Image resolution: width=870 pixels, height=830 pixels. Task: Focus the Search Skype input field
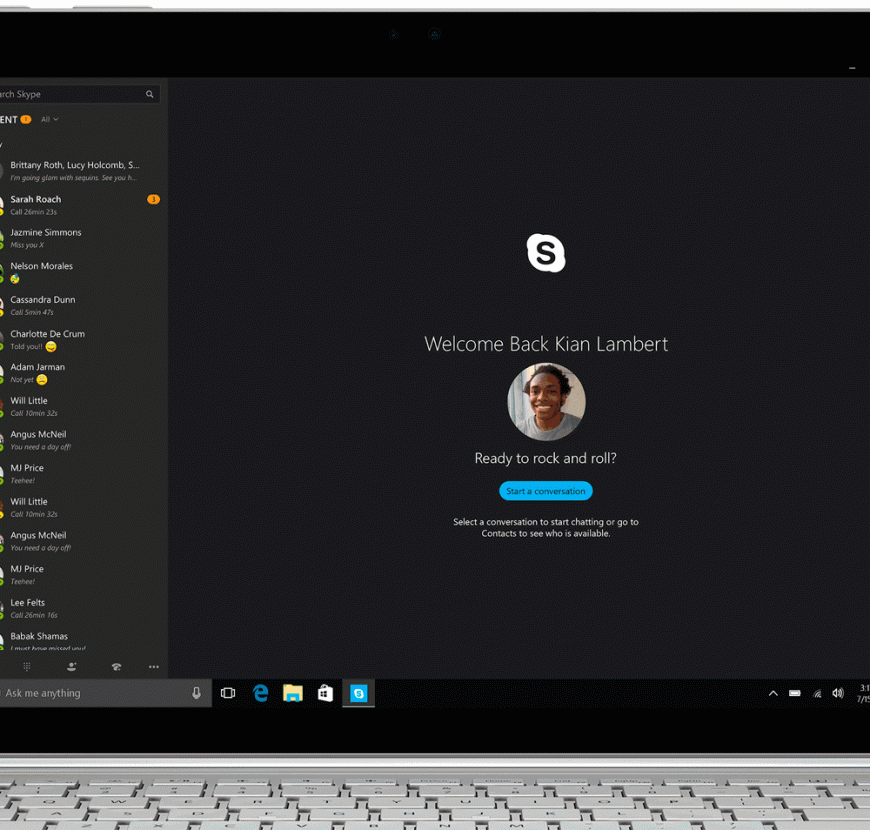[79, 94]
